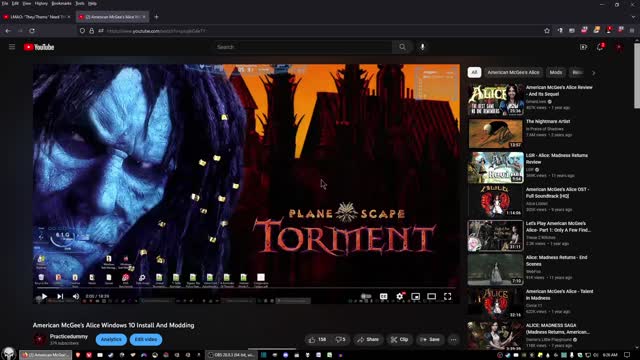The height and width of the screenshot is (360, 640).
Task: Toggle the autoplay switch in player
Action: tap(366, 296)
